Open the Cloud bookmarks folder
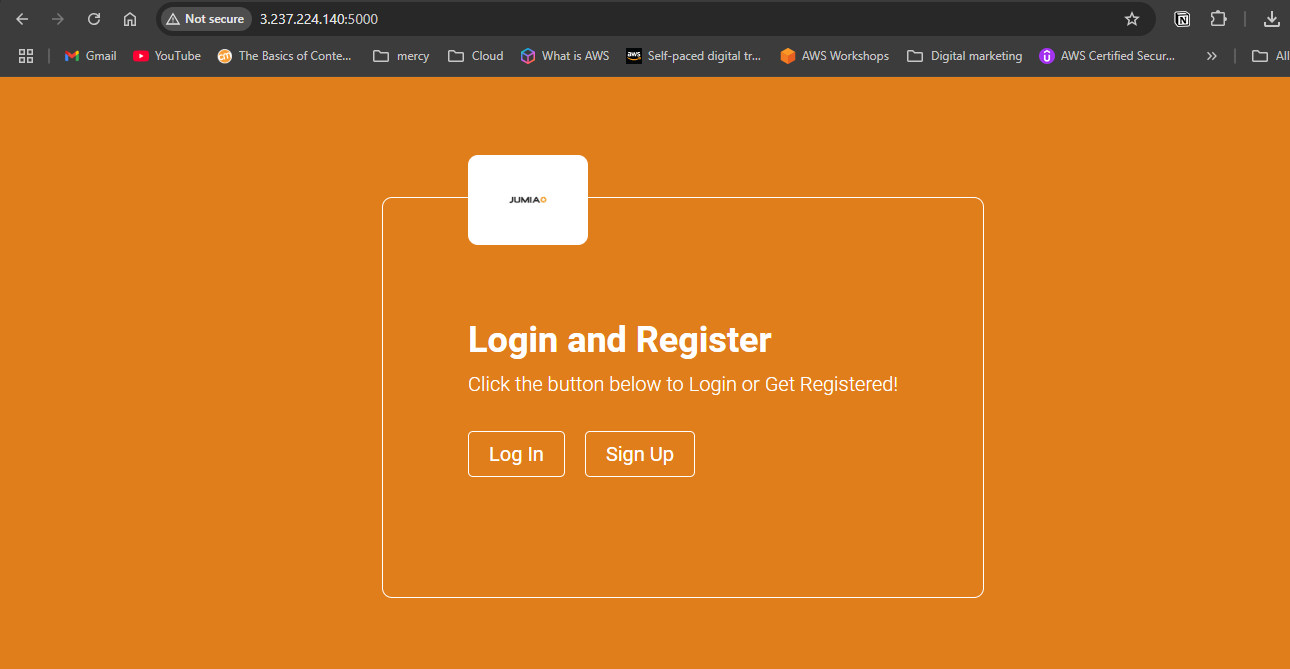The image size is (1290, 669). click(x=476, y=56)
